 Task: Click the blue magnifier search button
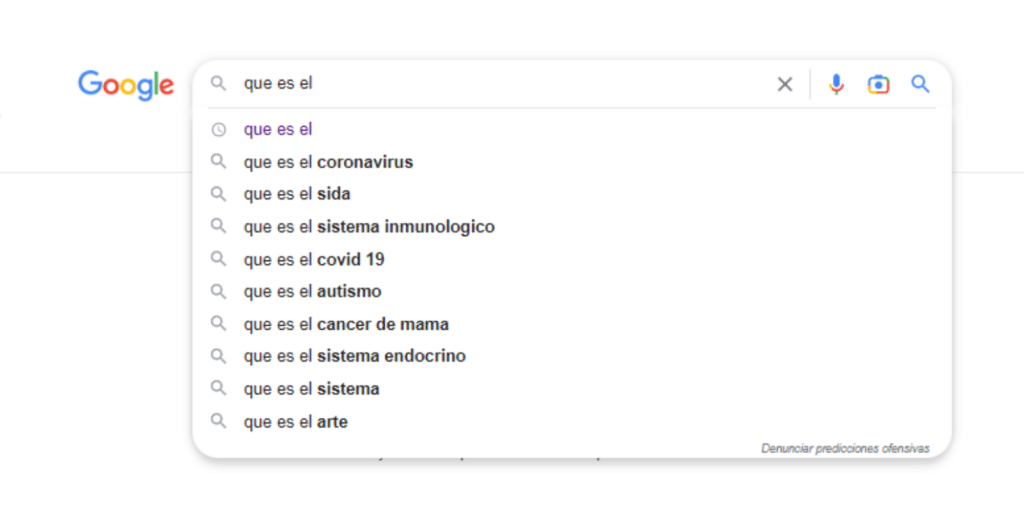pyautogui.click(x=920, y=84)
